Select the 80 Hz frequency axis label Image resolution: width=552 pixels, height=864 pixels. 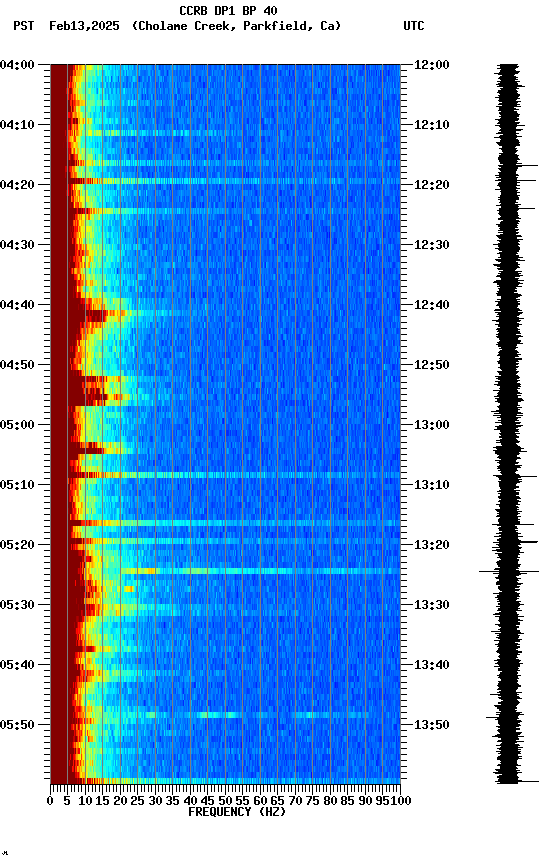pos(330,801)
